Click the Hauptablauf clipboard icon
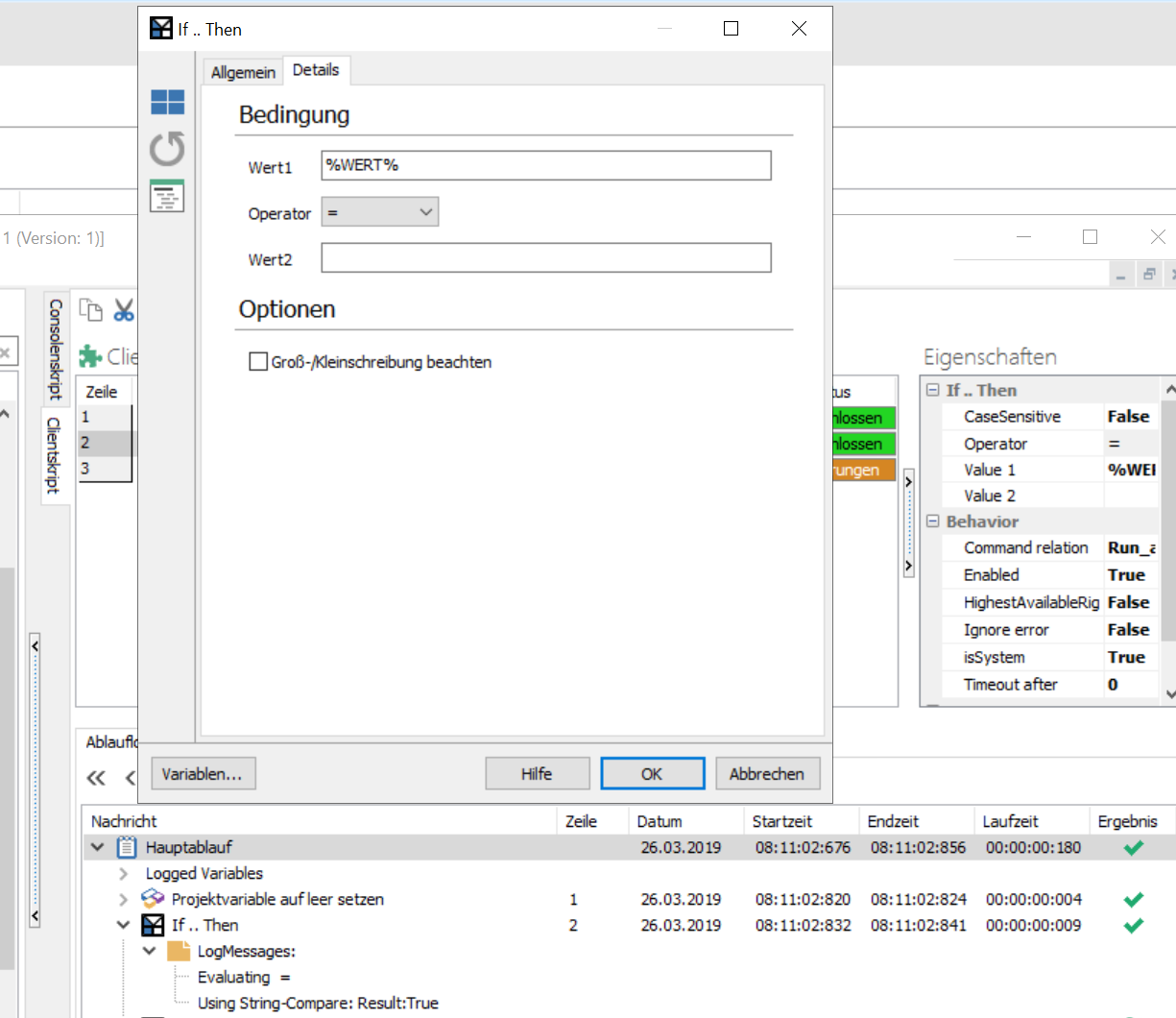Image resolution: width=1176 pixels, height=1018 pixels. 127,847
